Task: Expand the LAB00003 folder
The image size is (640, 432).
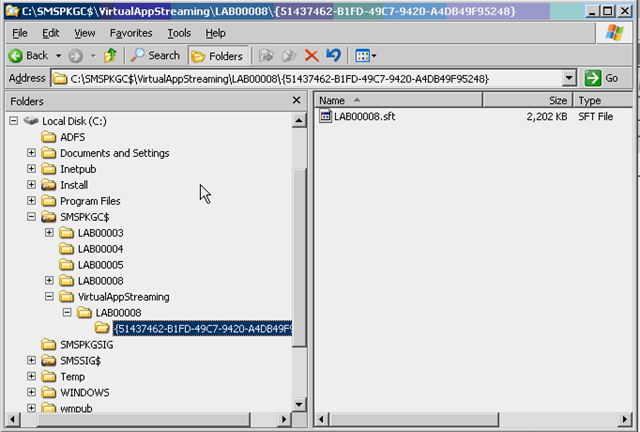Action: pyautogui.click(x=49, y=232)
